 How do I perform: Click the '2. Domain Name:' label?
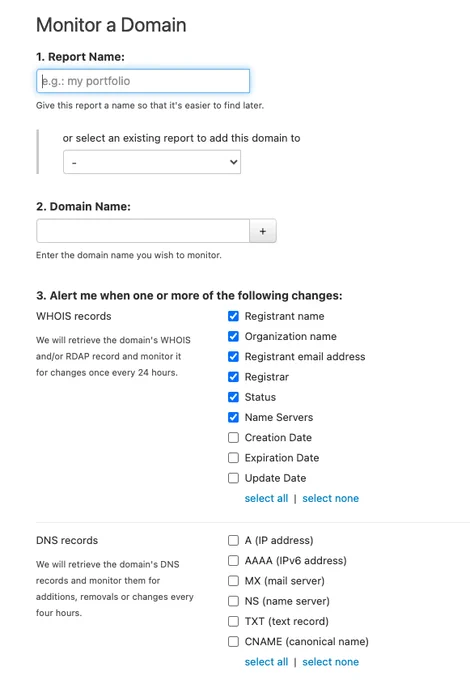(x=83, y=206)
